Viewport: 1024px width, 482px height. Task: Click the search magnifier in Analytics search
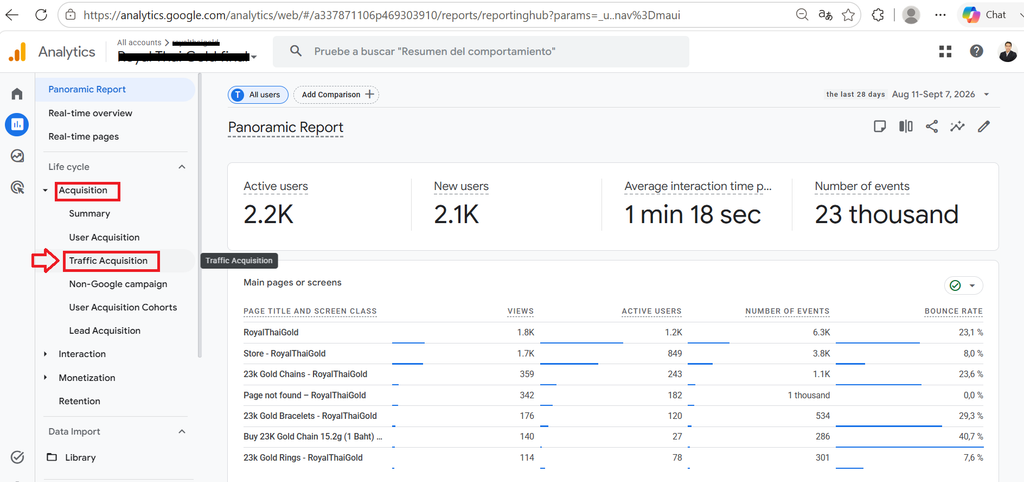tap(296, 51)
